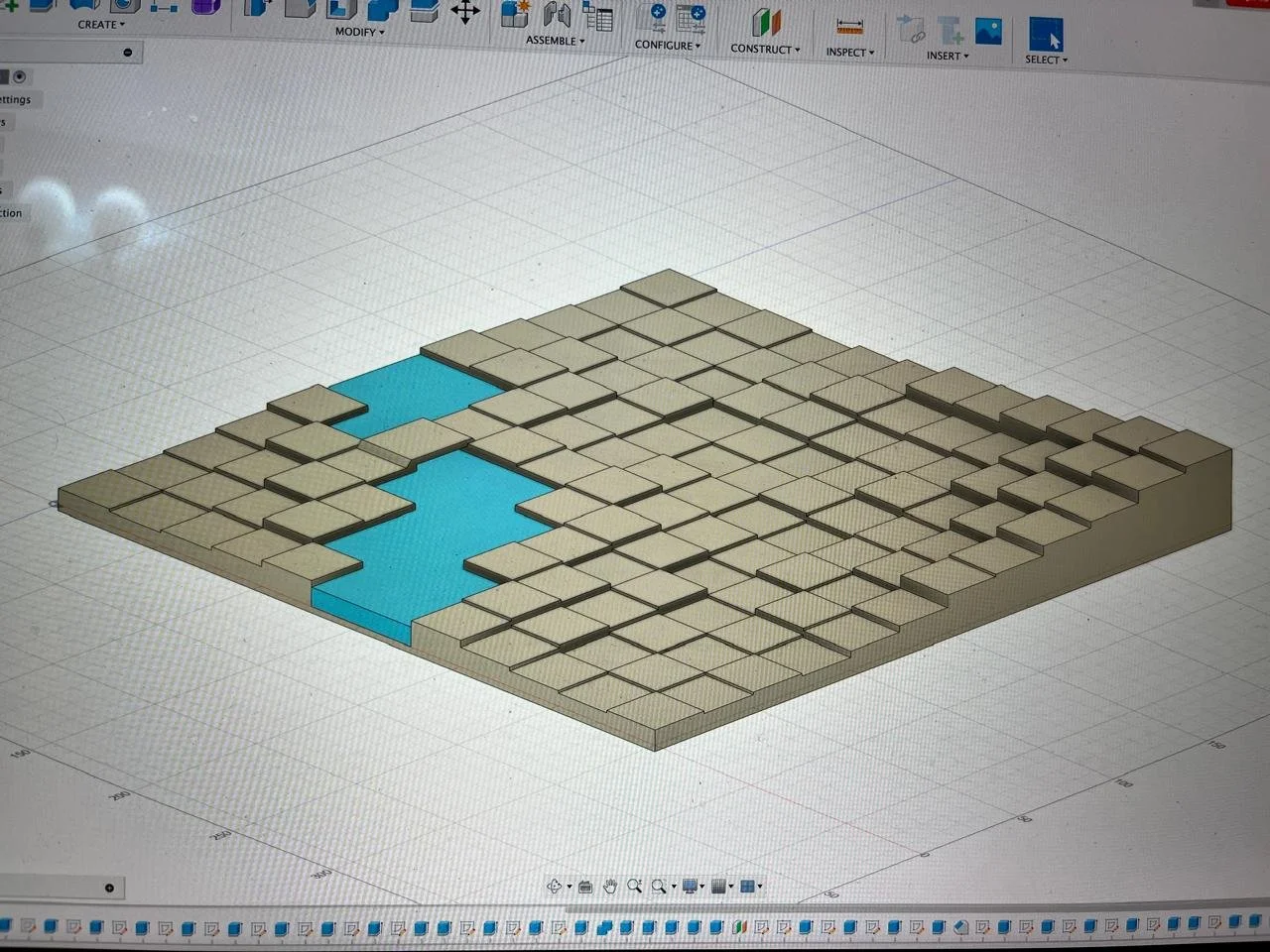
Task: Activate the Select arrow tool icon
Action: [1046, 35]
